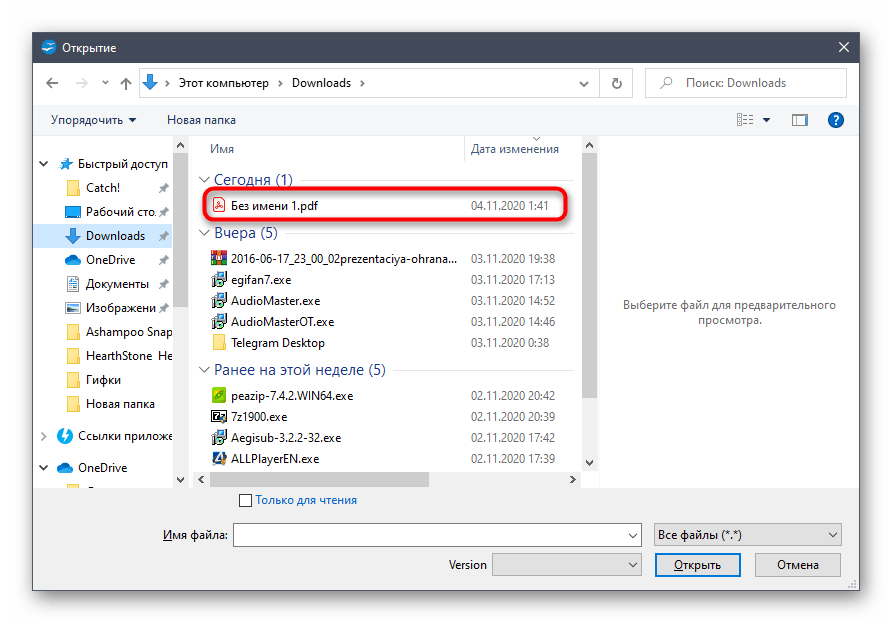Image resolution: width=892 pixels, height=623 pixels.
Task: Open 'Гифки' folder in sidebar
Action: tap(103, 379)
